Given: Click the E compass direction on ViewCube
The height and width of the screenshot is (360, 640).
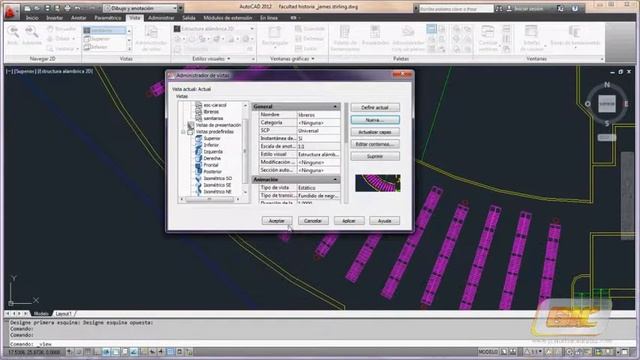Looking at the screenshot, I should pyautogui.click(x=626, y=104).
